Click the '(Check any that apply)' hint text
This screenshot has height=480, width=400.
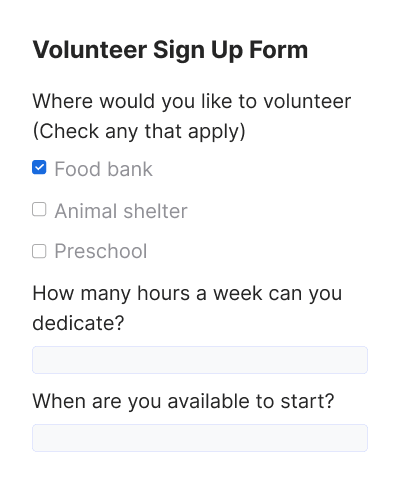139,131
